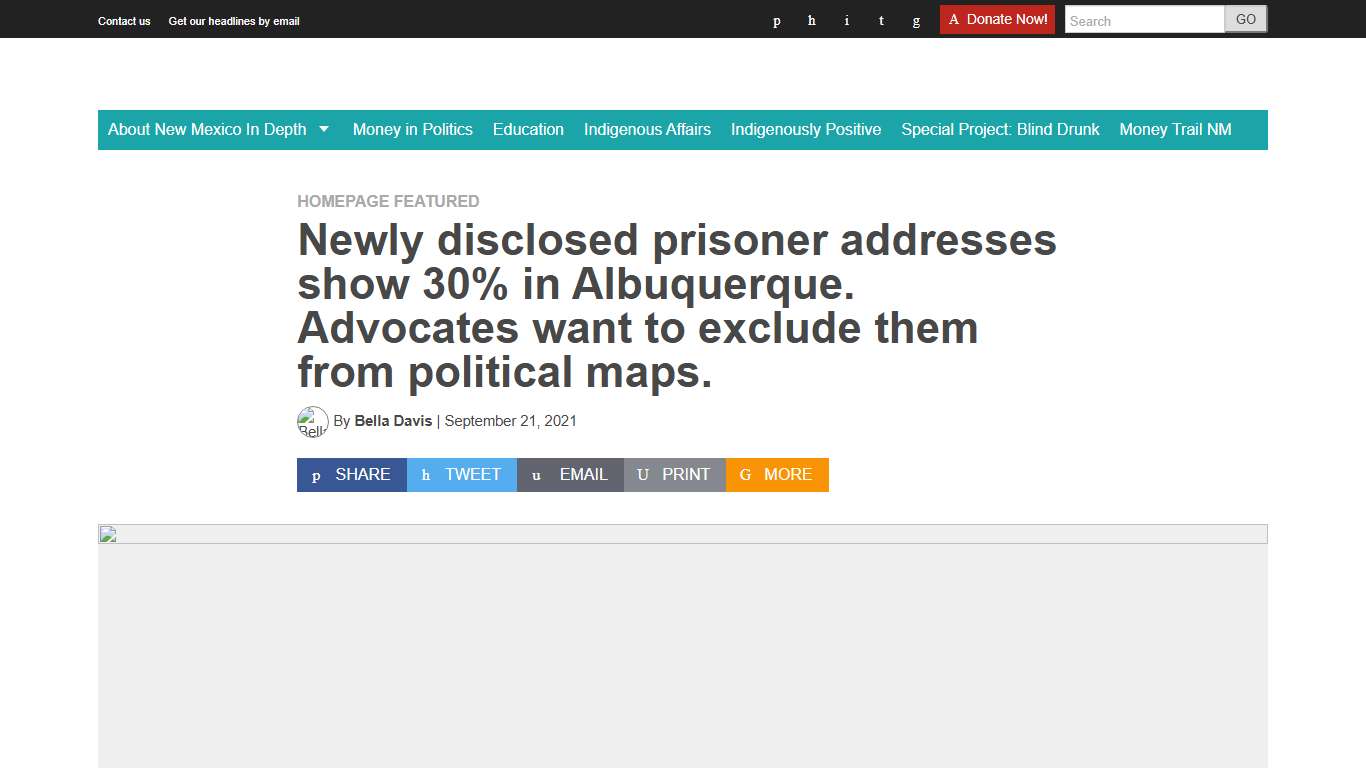Open the Facebook icon in the top bar
Viewport: 1366px width, 768px height.
(x=776, y=20)
